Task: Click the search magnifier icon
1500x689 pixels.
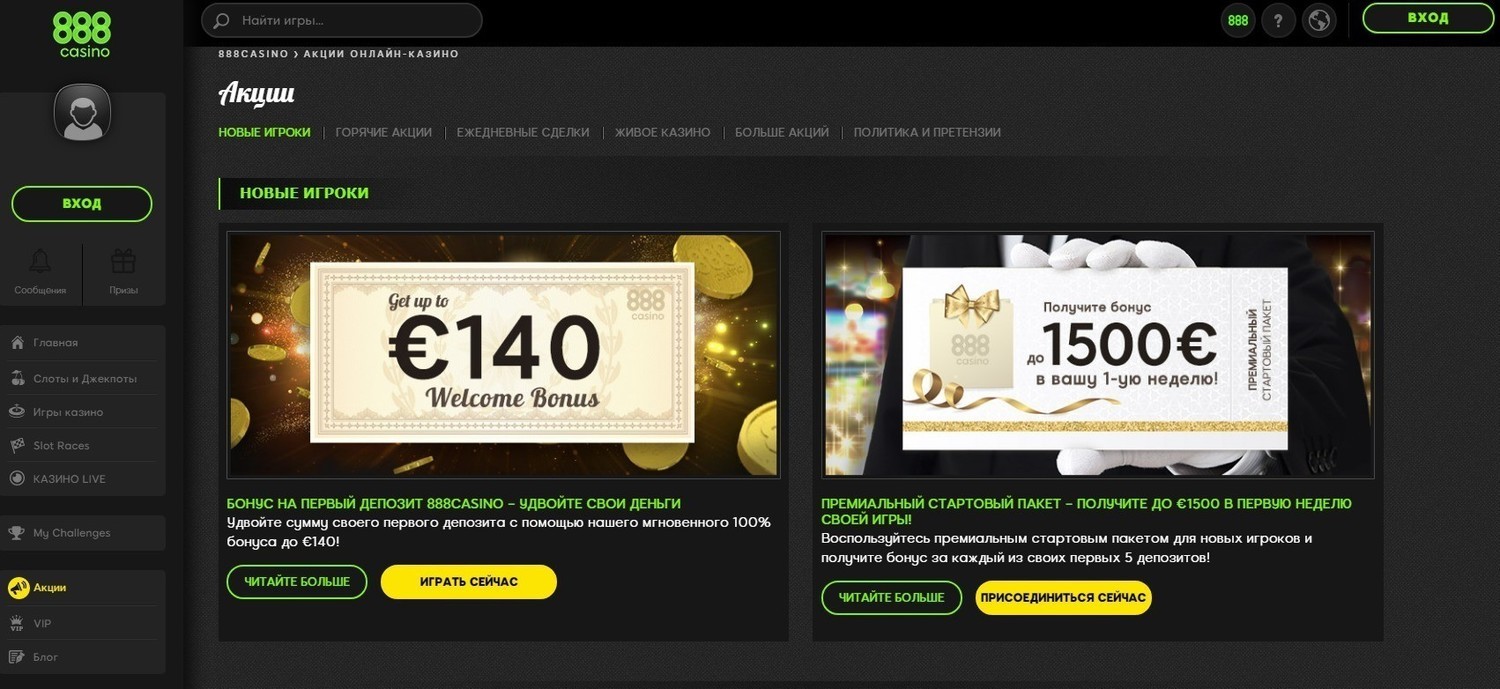Action: pyautogui.click(x=222, y=20)
